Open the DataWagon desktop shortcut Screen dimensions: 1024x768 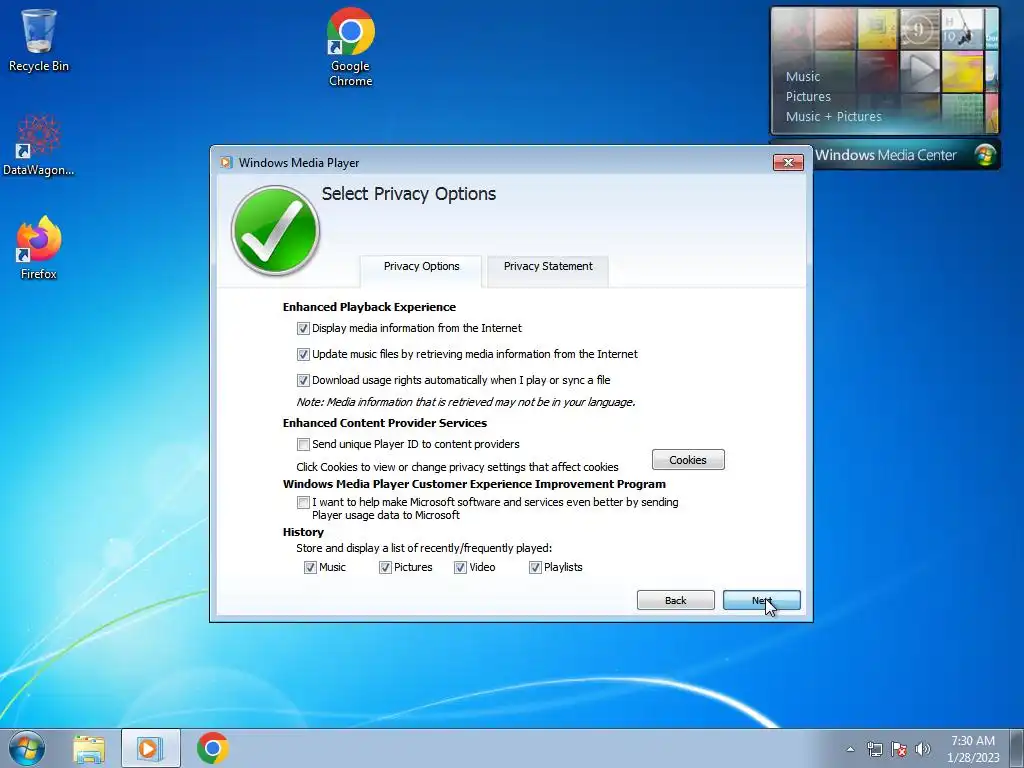39,146
